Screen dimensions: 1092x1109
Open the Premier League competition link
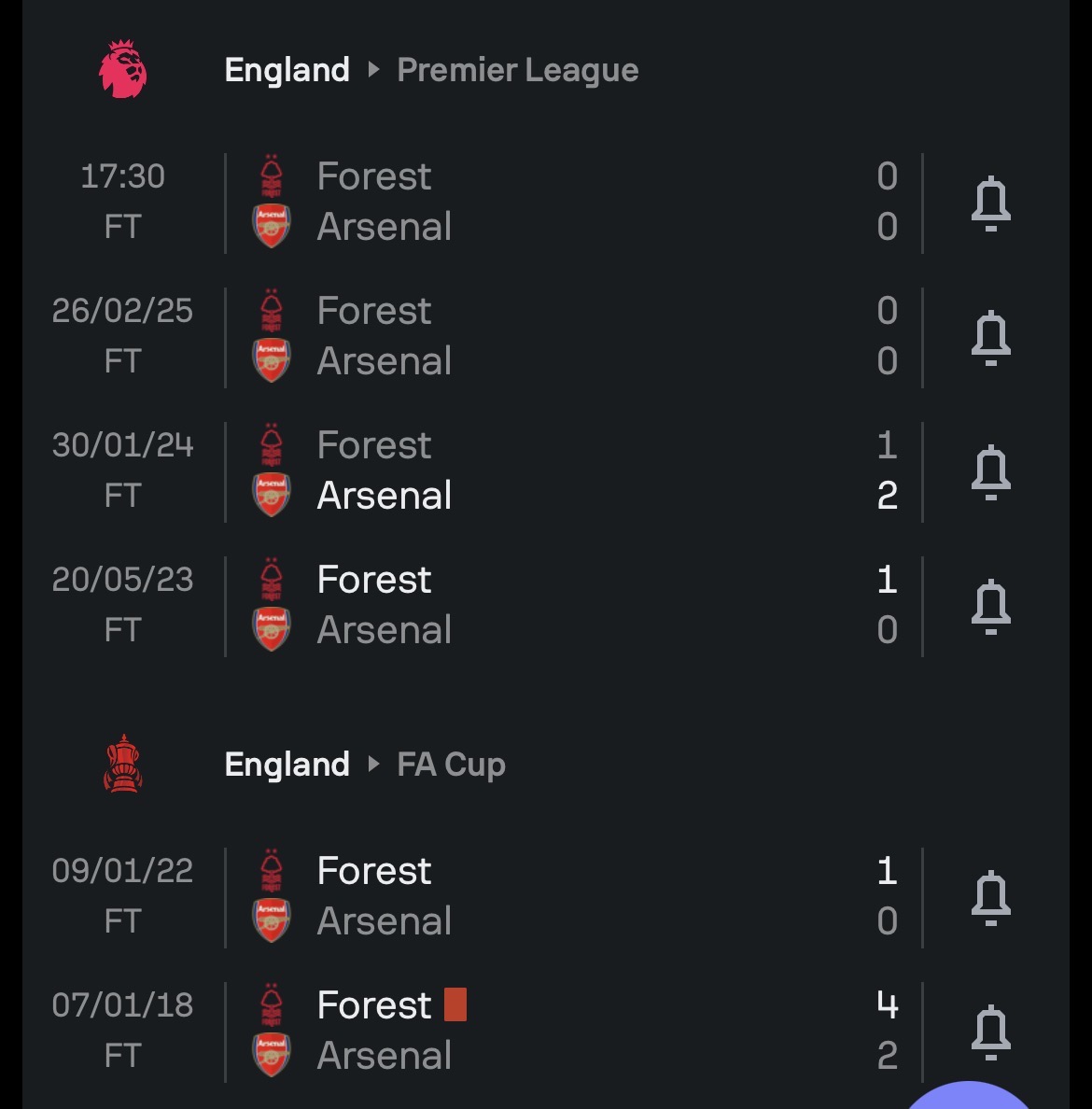pos(518,70)
